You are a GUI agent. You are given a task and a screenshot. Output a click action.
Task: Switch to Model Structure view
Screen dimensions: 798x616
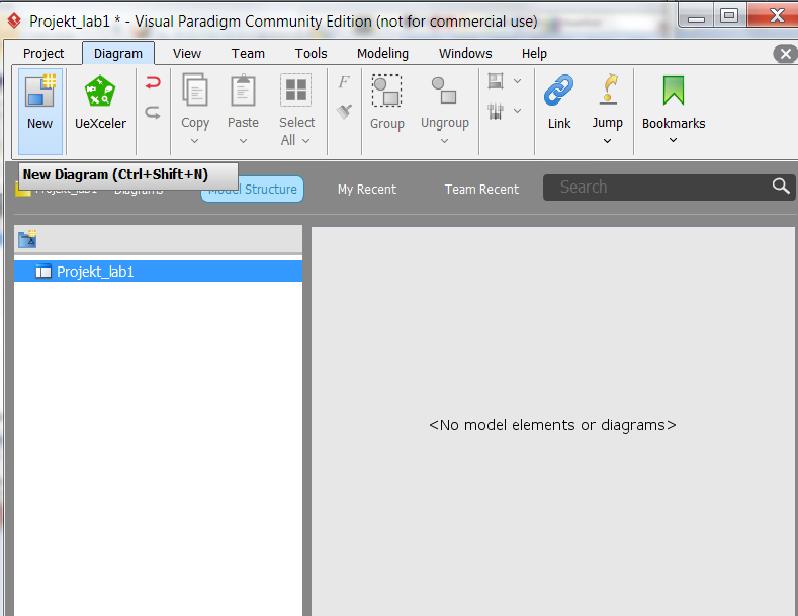(252, 189)
